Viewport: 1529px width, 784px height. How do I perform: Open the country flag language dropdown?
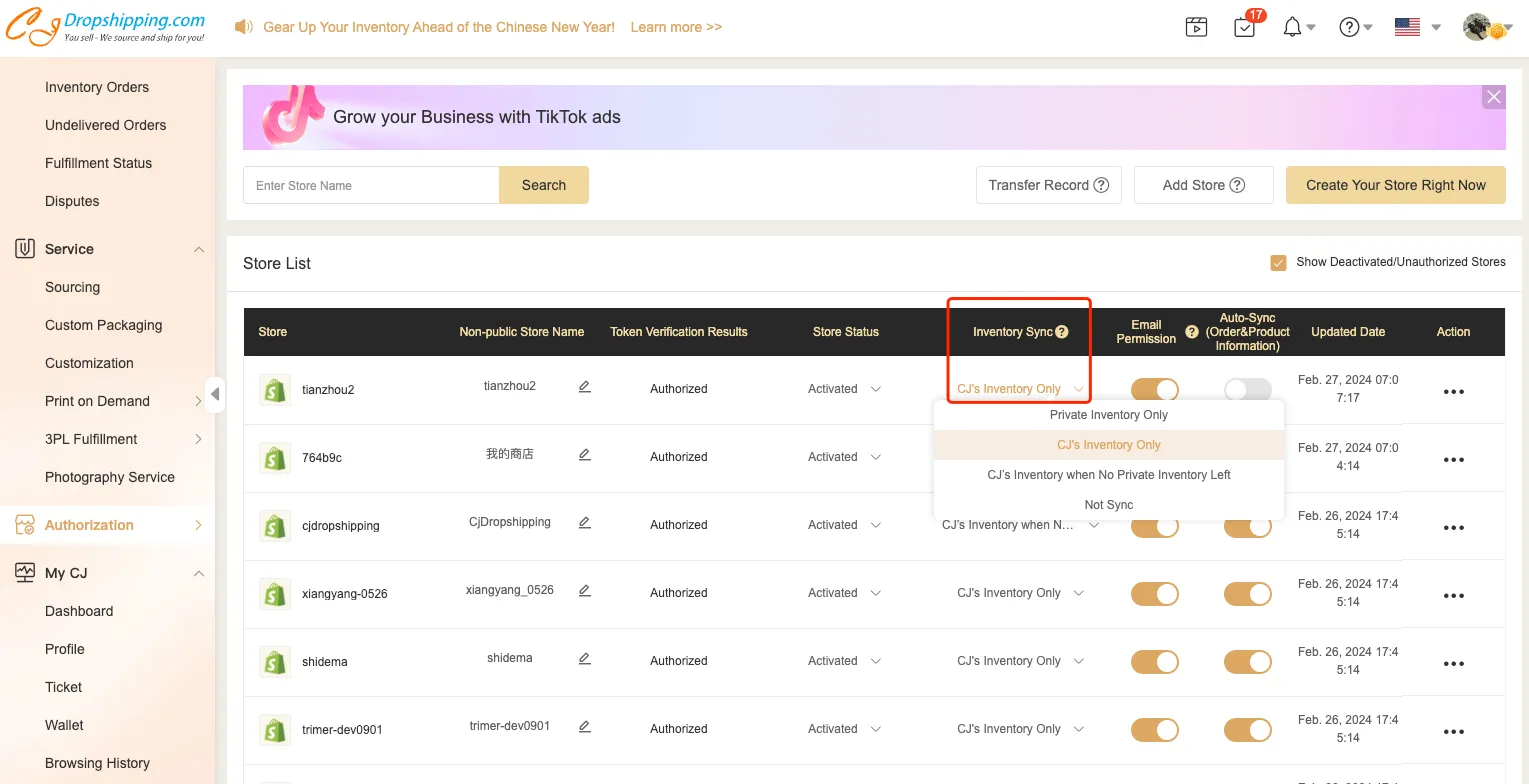pos(1417,27)
